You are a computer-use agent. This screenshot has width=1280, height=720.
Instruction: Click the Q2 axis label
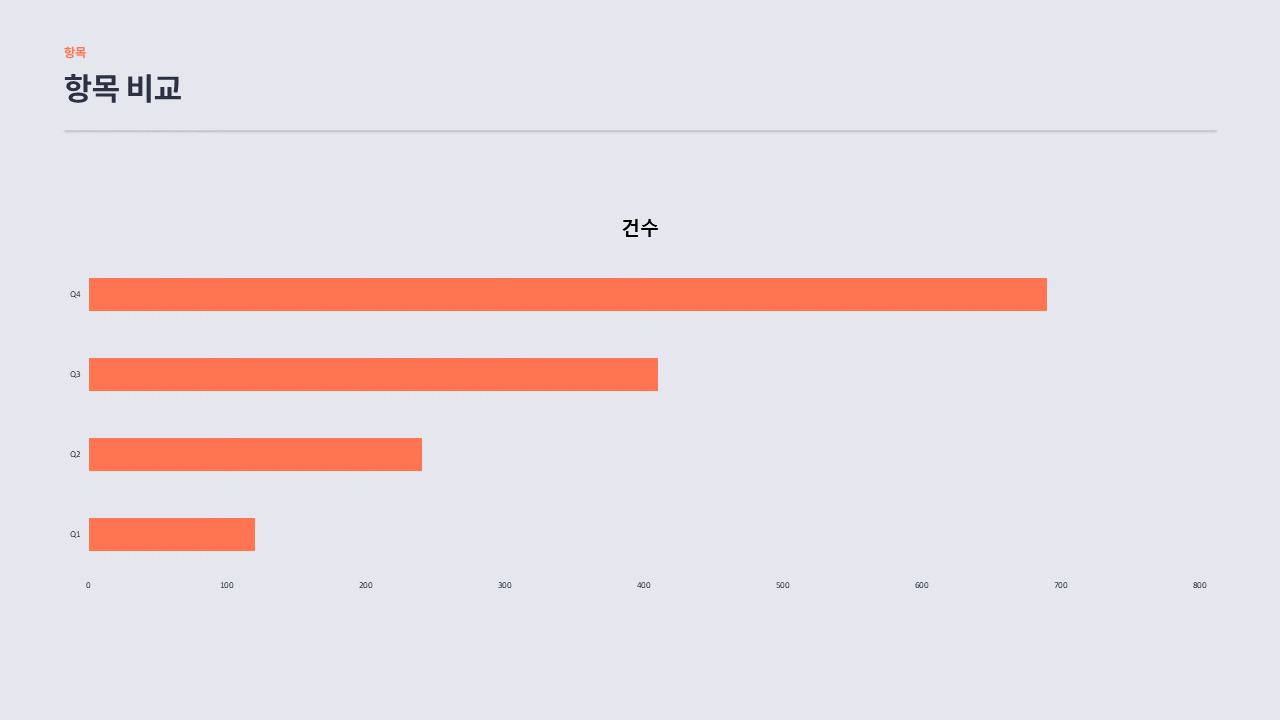coord(75,454)
